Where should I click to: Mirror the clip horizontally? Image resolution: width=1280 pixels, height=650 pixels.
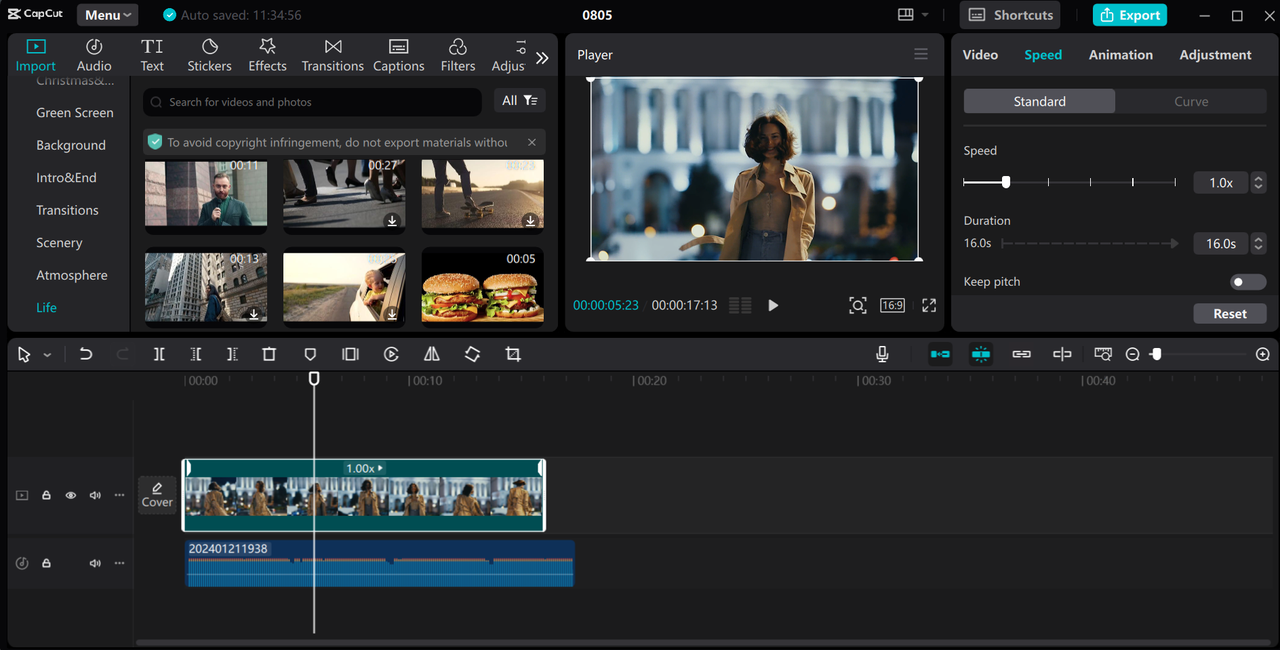click(x=431, y=354)
